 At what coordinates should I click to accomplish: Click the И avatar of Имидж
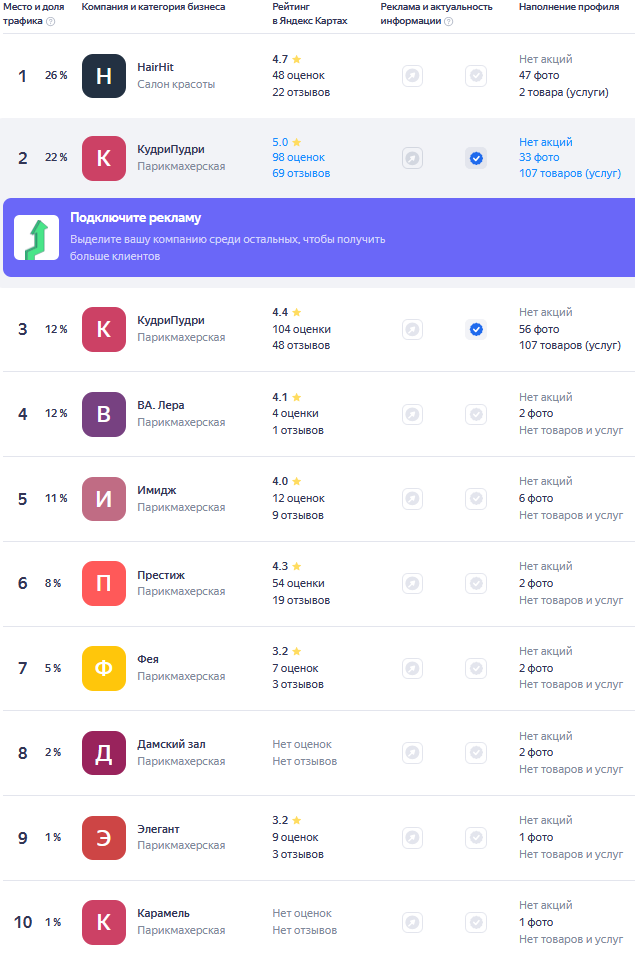(x=103, y=499)
